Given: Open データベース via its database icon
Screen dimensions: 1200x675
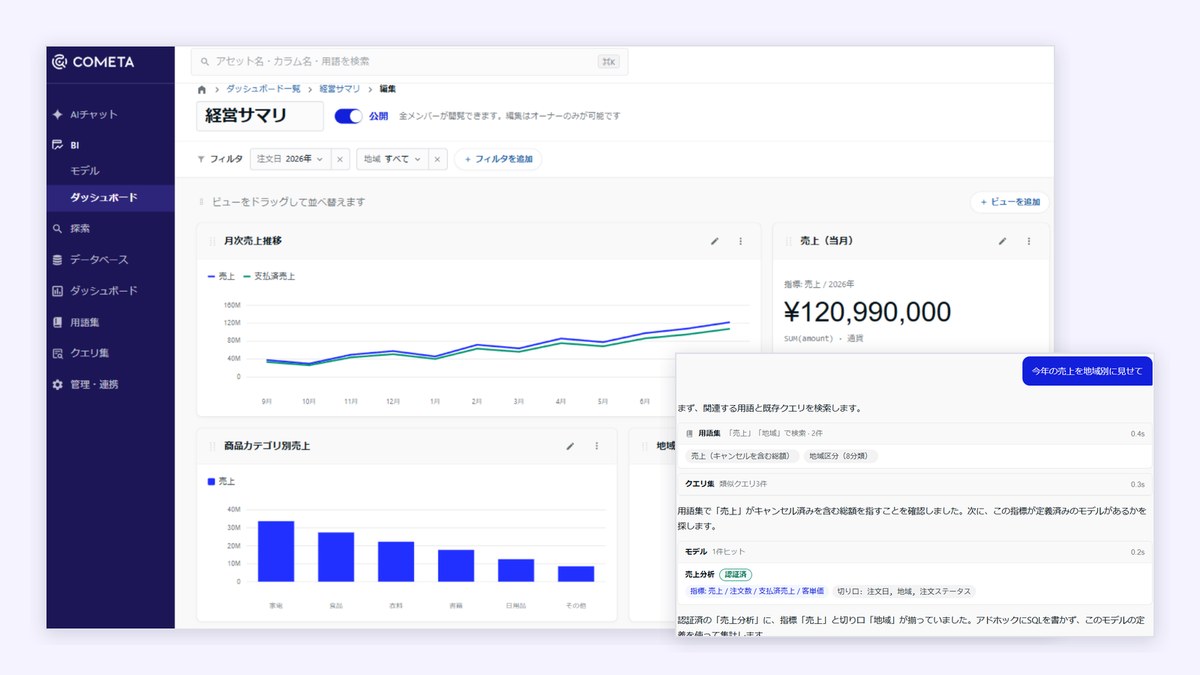Looking at the screenshot, I should [x=58, y=260].
